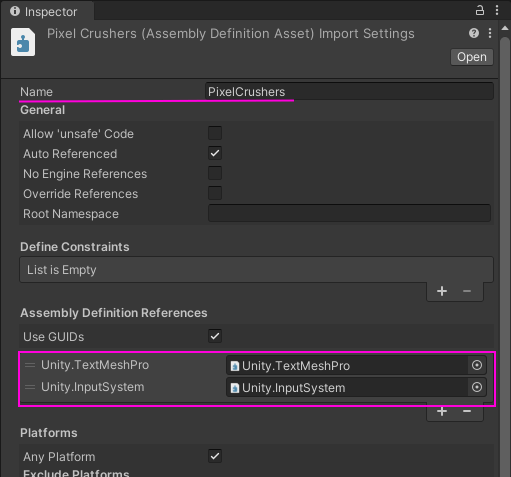Click the Assembly Definition References heading
Viewport: 511px width, 477px height.
[x=114, y=313]
